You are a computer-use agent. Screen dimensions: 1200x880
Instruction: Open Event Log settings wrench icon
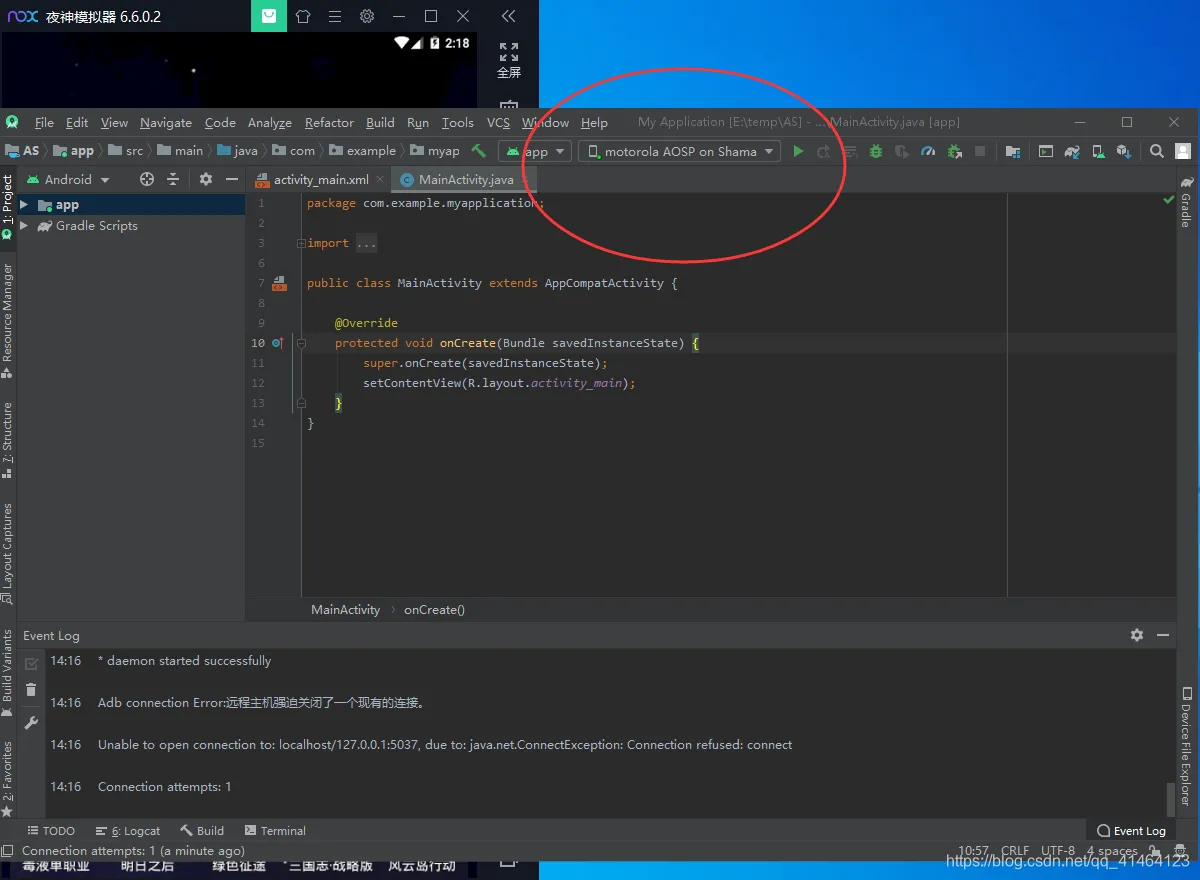31,723
